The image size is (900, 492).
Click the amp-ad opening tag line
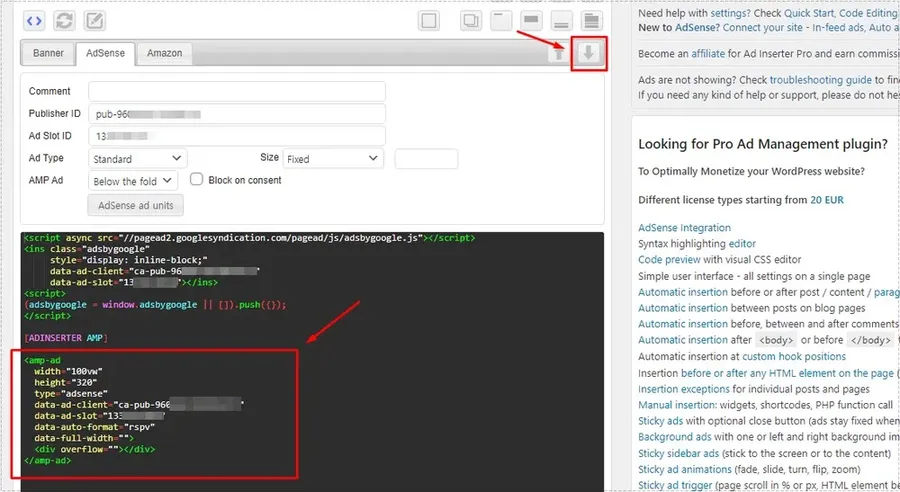42,361
